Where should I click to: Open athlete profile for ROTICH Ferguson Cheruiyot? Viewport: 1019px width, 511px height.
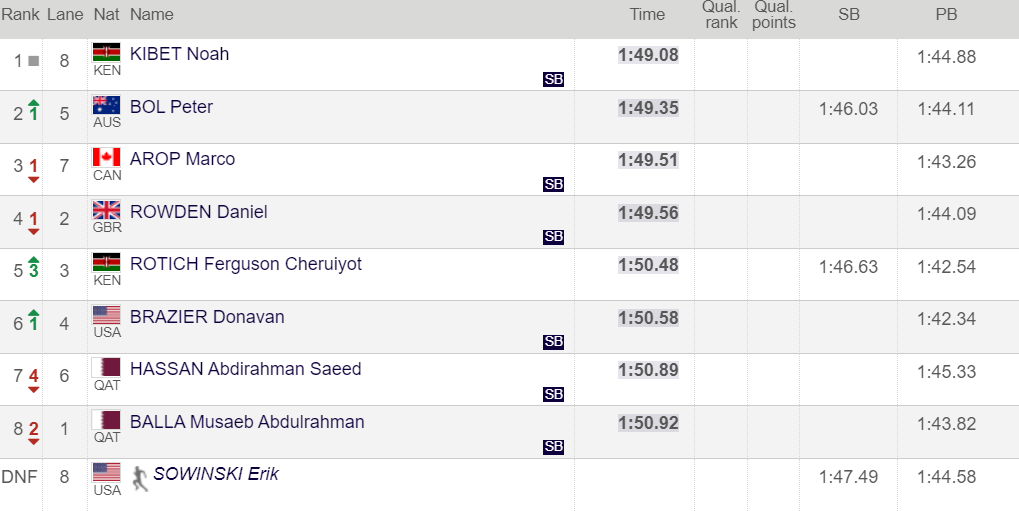[246, 264]
